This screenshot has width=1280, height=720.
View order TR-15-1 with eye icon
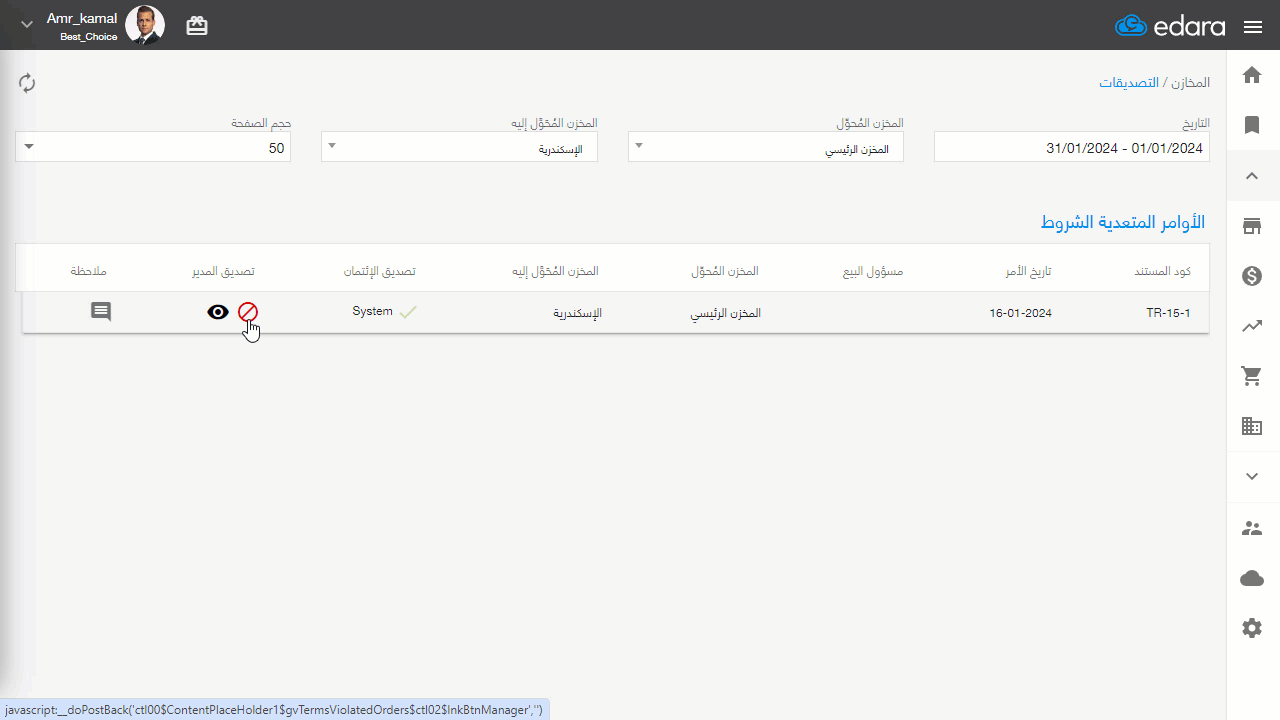click(x=218, y=312)
